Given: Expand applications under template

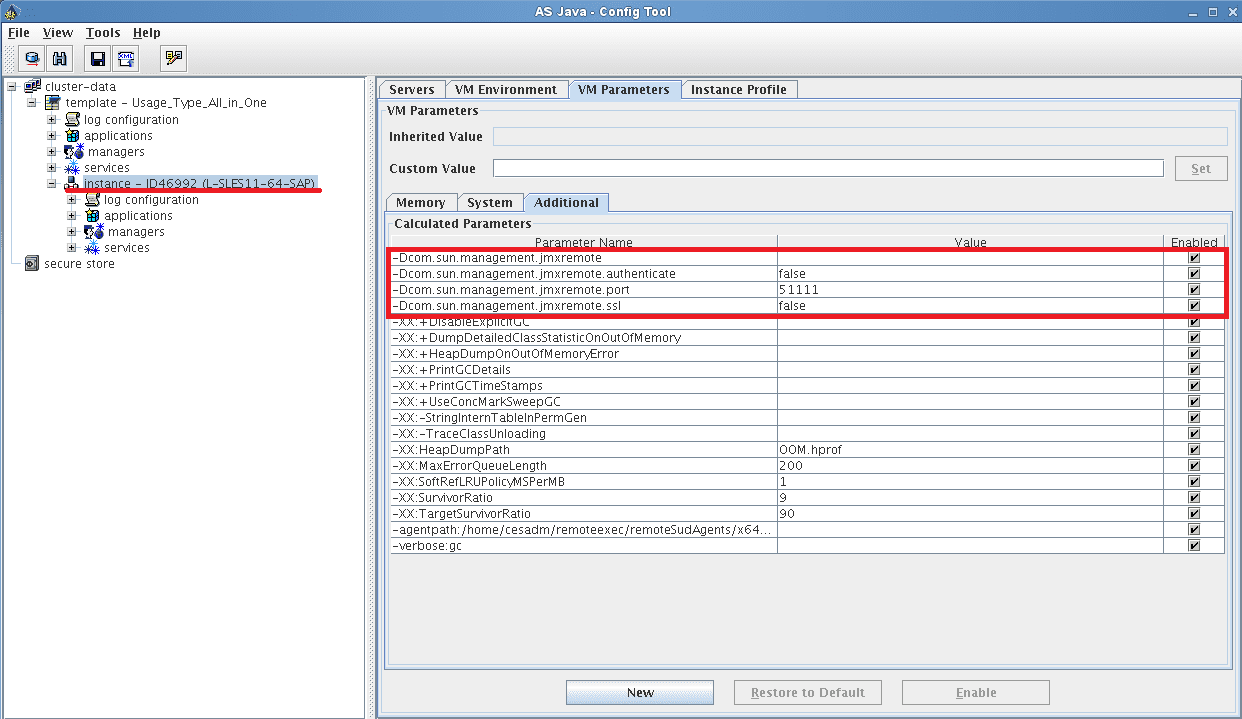Looking at the screenshot, I should click(x=52, y=135).
